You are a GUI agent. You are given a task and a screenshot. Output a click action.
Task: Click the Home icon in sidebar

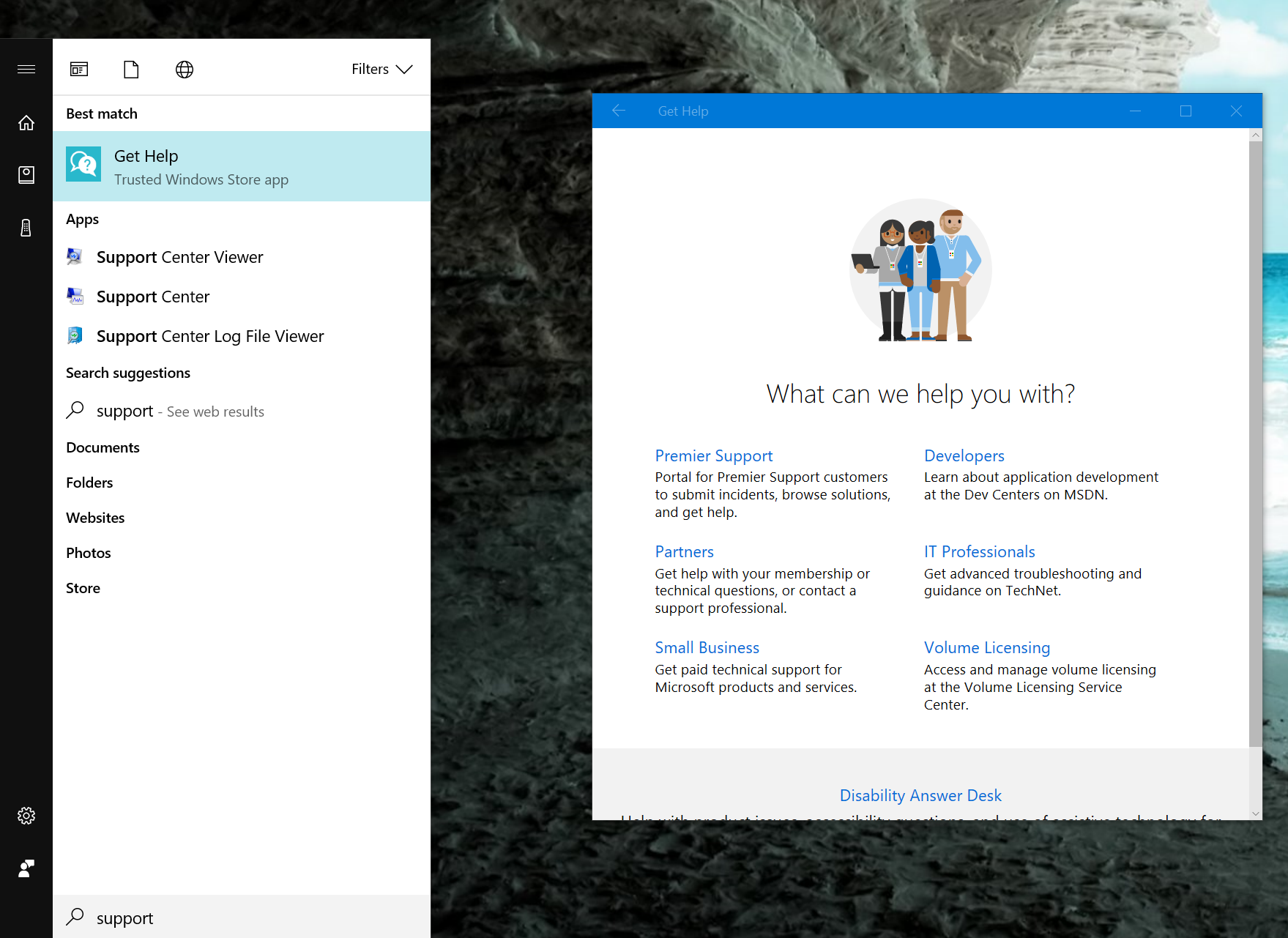click(26, 122)
